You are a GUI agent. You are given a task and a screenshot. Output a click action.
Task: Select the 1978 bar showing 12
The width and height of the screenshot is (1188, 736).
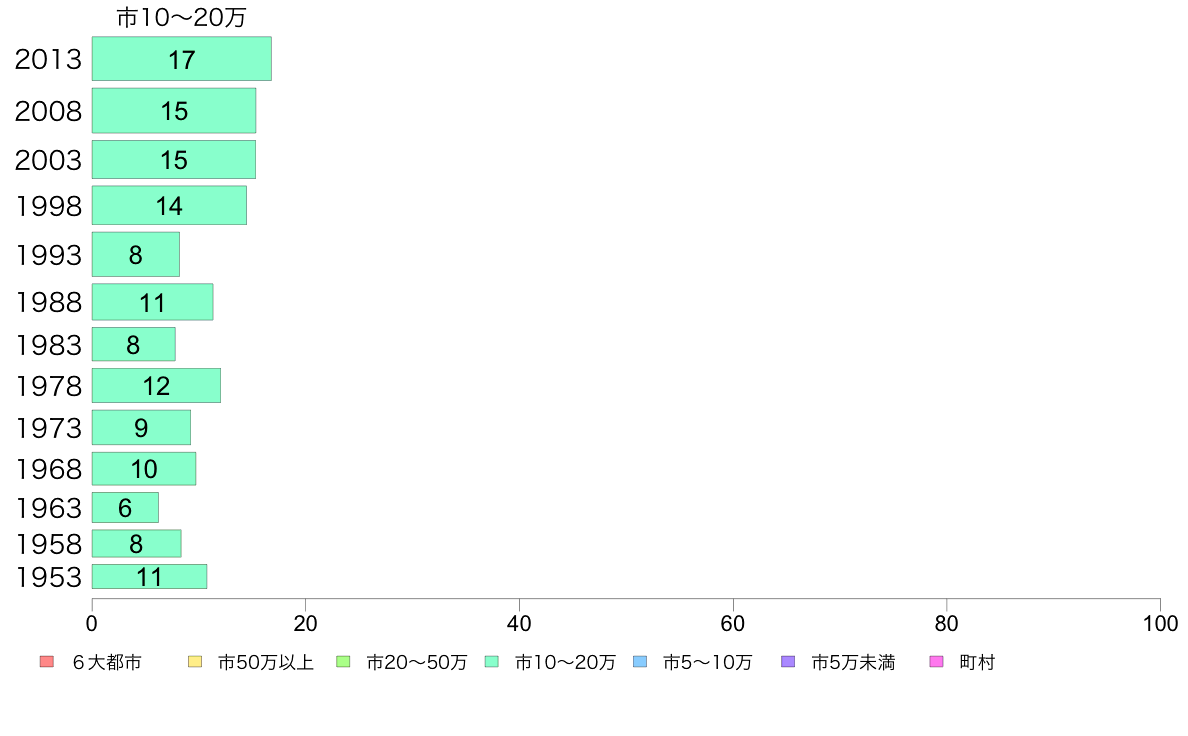[x=156, y=386]
